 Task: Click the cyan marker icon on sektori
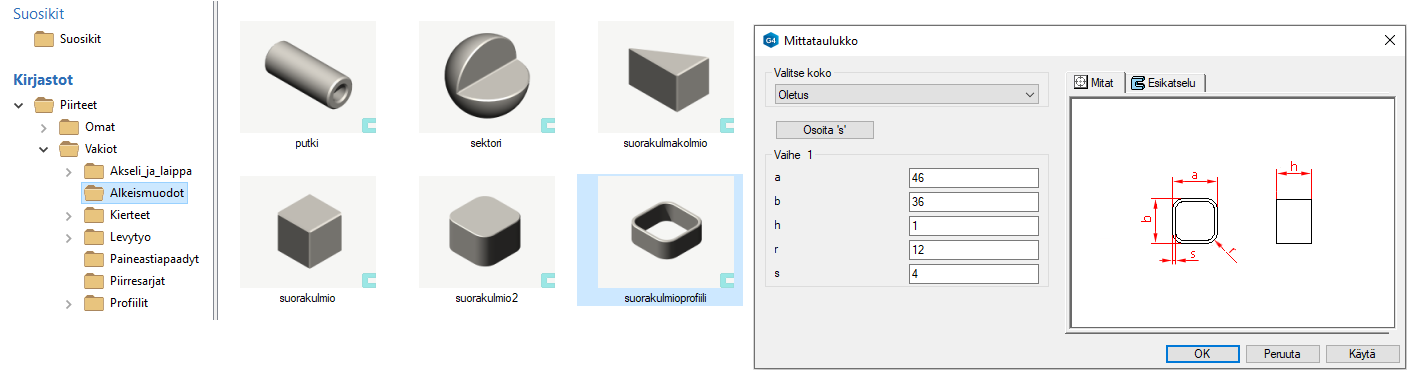click(547, 125)
